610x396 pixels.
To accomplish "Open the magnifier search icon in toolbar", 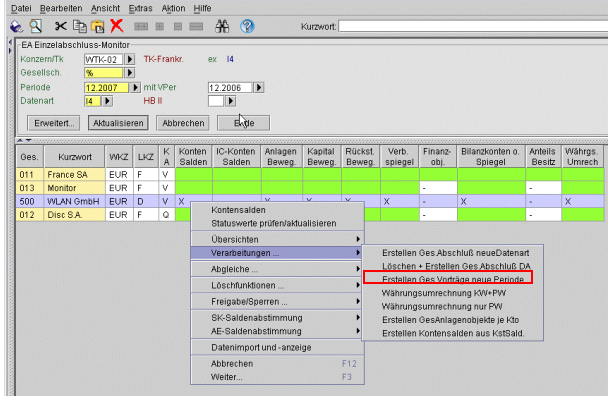I will pos(35,26).
